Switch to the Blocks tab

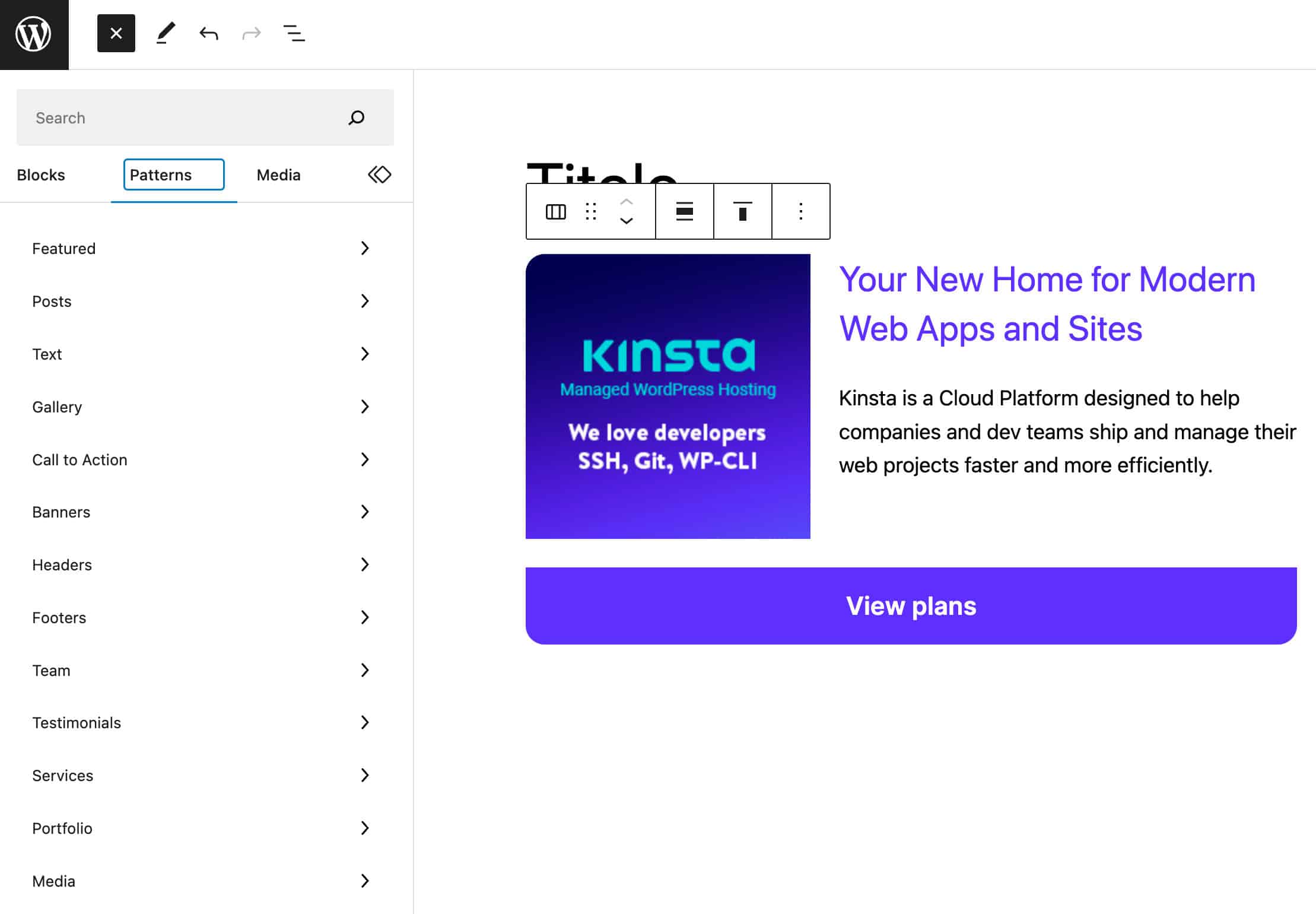pyautogui.click(x=40, y=174)
